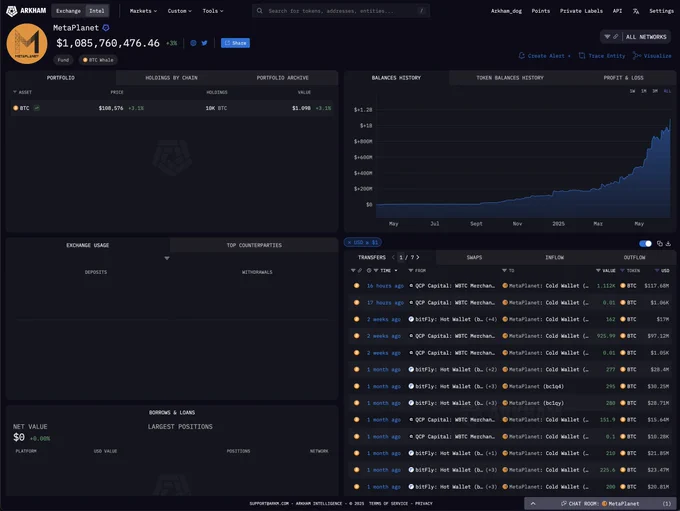Click the search magnifier icon
680x511 pixels.
(x=259, y=11)
